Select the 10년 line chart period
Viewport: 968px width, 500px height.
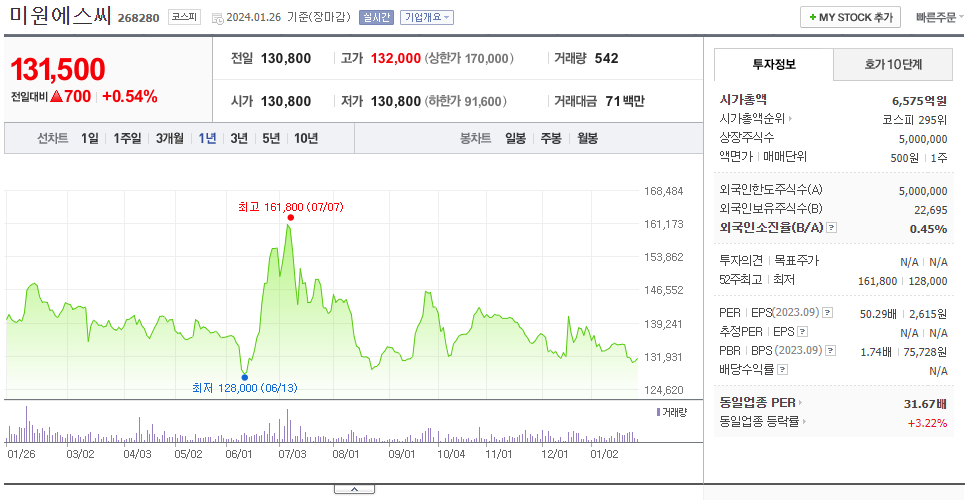pyautogui.click(x=306, y=138)
